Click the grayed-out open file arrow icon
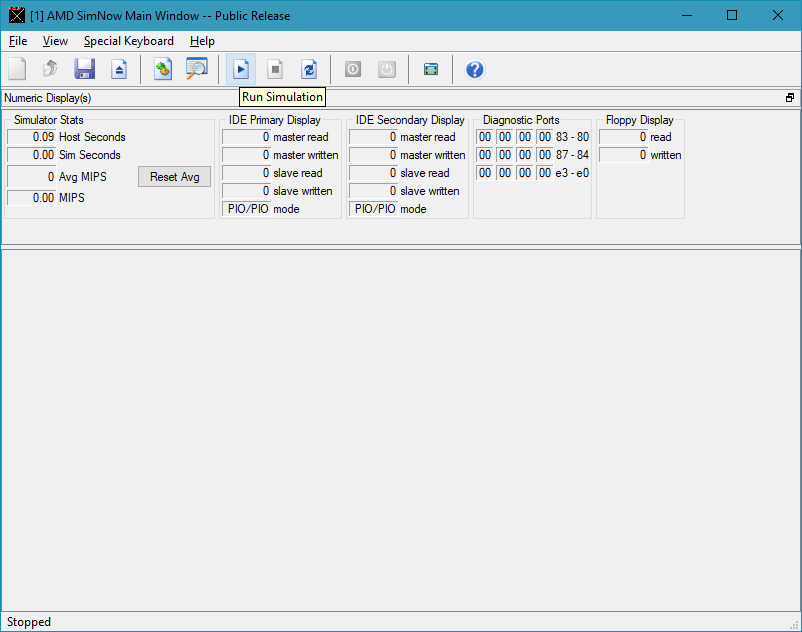The width and height of the screenshot is (802, 632). (50, 69)
